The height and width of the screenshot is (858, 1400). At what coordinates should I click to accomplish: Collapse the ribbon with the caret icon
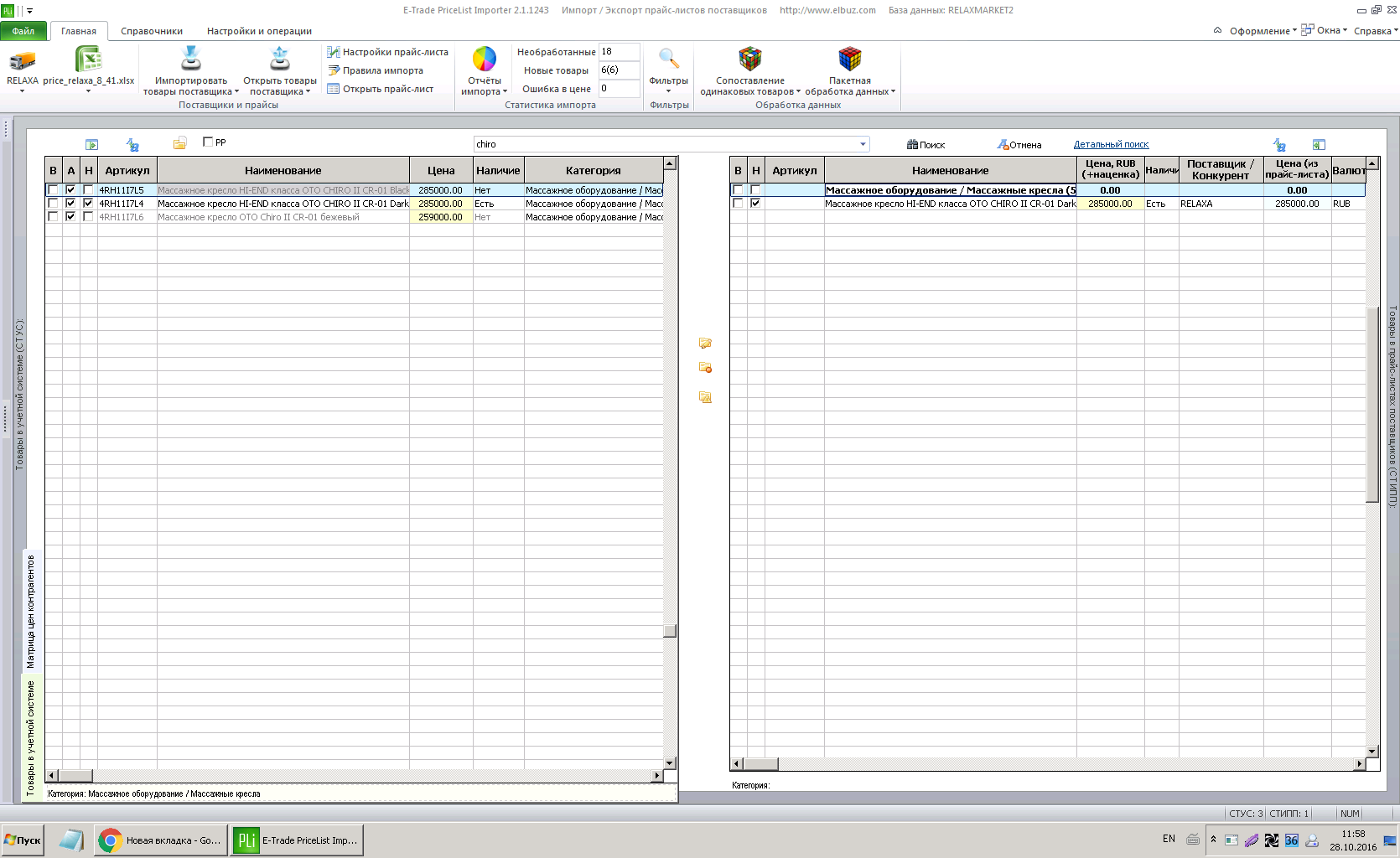pos(1217,31)
